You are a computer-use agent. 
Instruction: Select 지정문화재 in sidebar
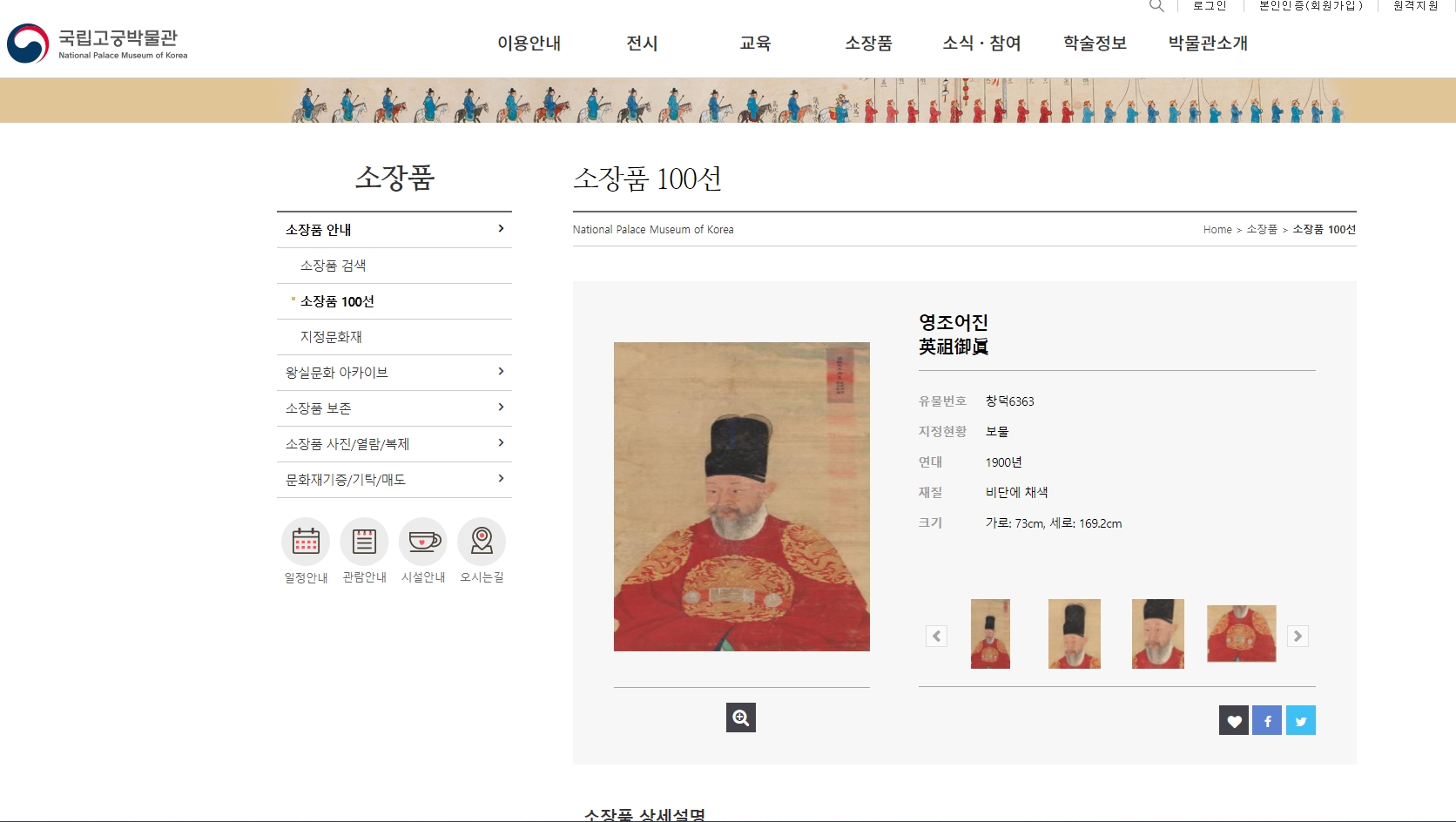pyautogui.click(x=331, y=337)
